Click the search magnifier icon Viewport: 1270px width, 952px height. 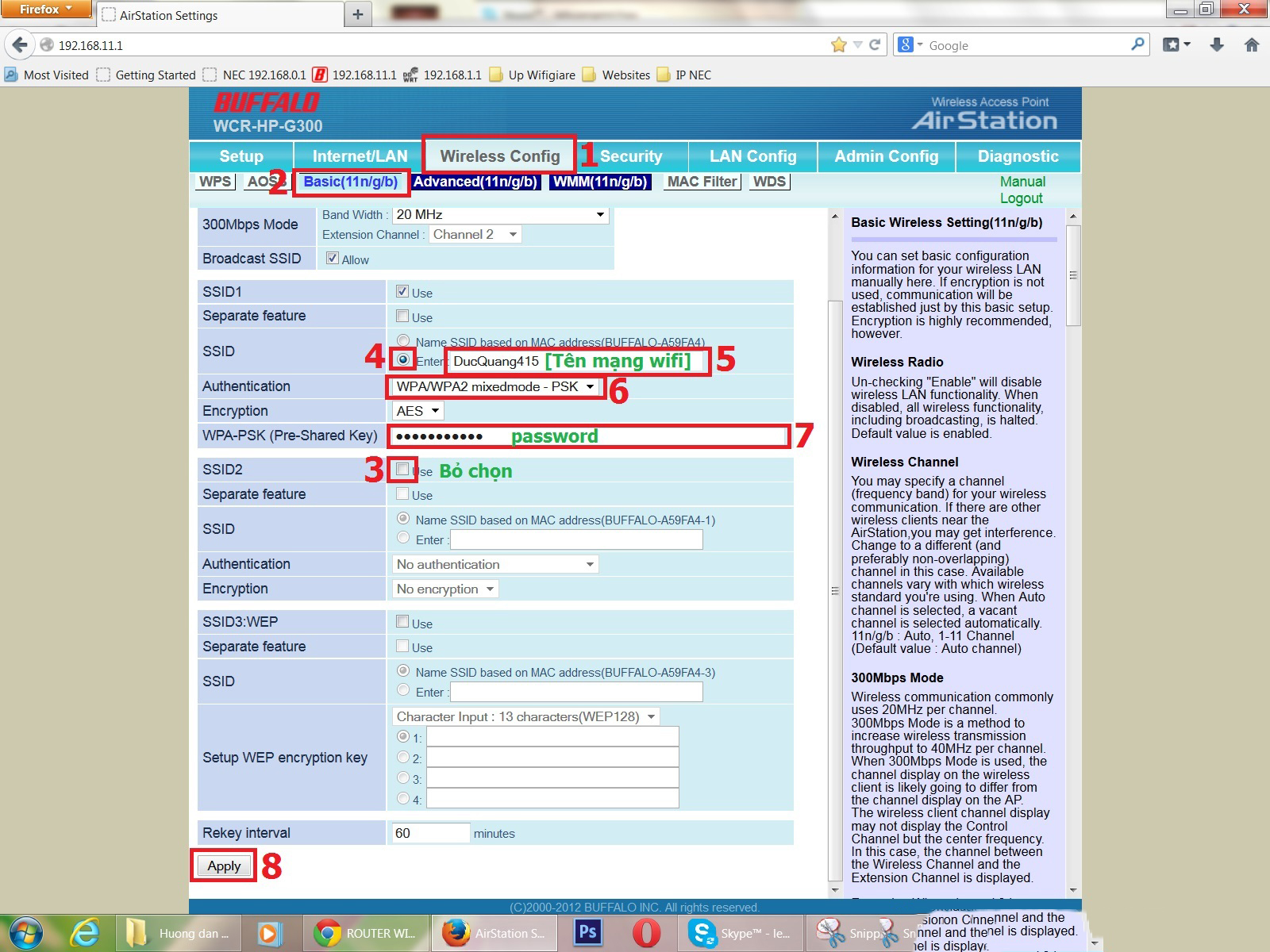pyautogui.click(x=1137, y=44)
